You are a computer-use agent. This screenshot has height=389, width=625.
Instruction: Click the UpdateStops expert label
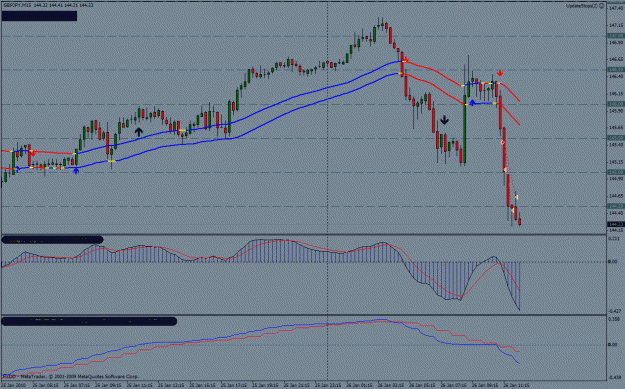point(582,6)
